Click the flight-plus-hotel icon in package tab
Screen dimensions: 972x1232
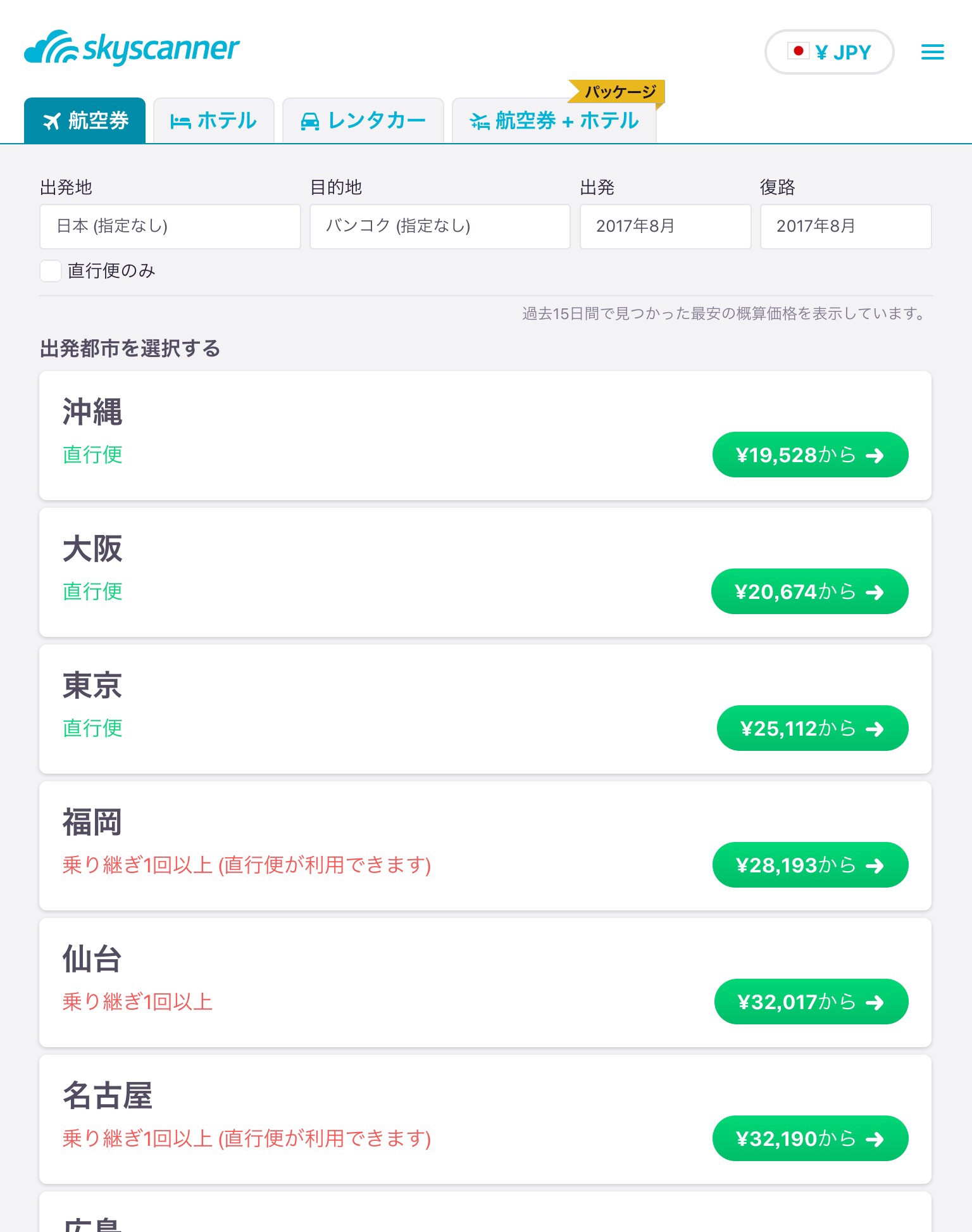(479, 121)
